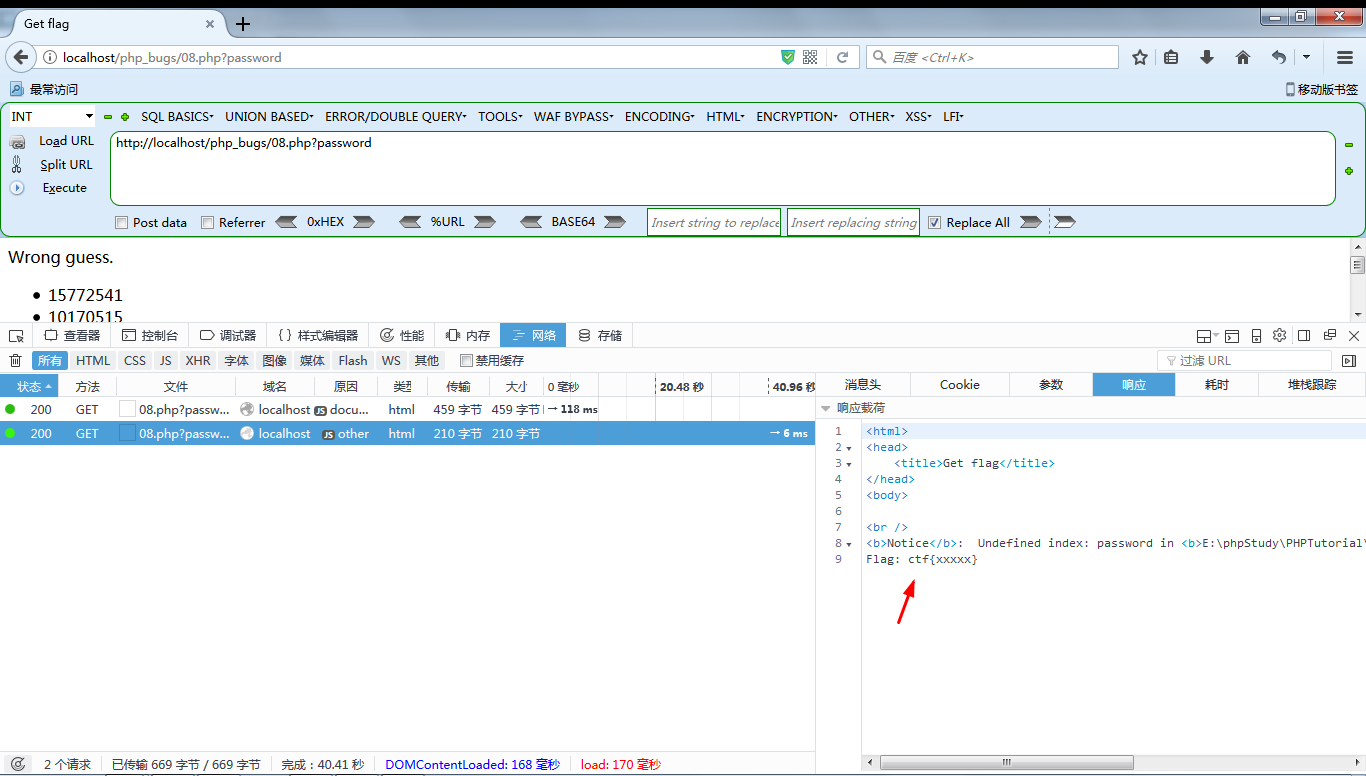Collapse the 响应载荷 response payload section
Viewport: 1366px width, 776px height.
(826, 408)
